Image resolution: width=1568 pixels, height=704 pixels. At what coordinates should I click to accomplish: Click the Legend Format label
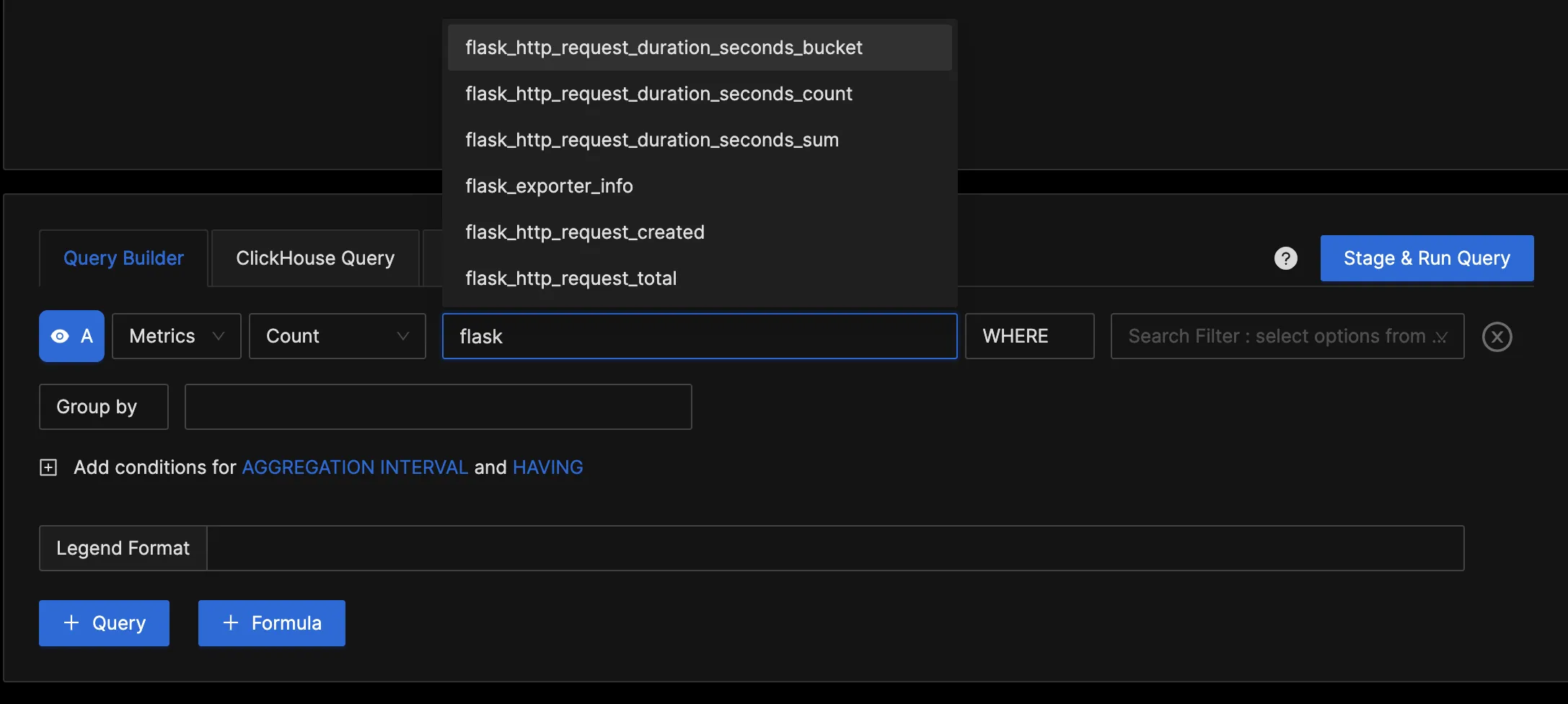[x=123, y=548]
